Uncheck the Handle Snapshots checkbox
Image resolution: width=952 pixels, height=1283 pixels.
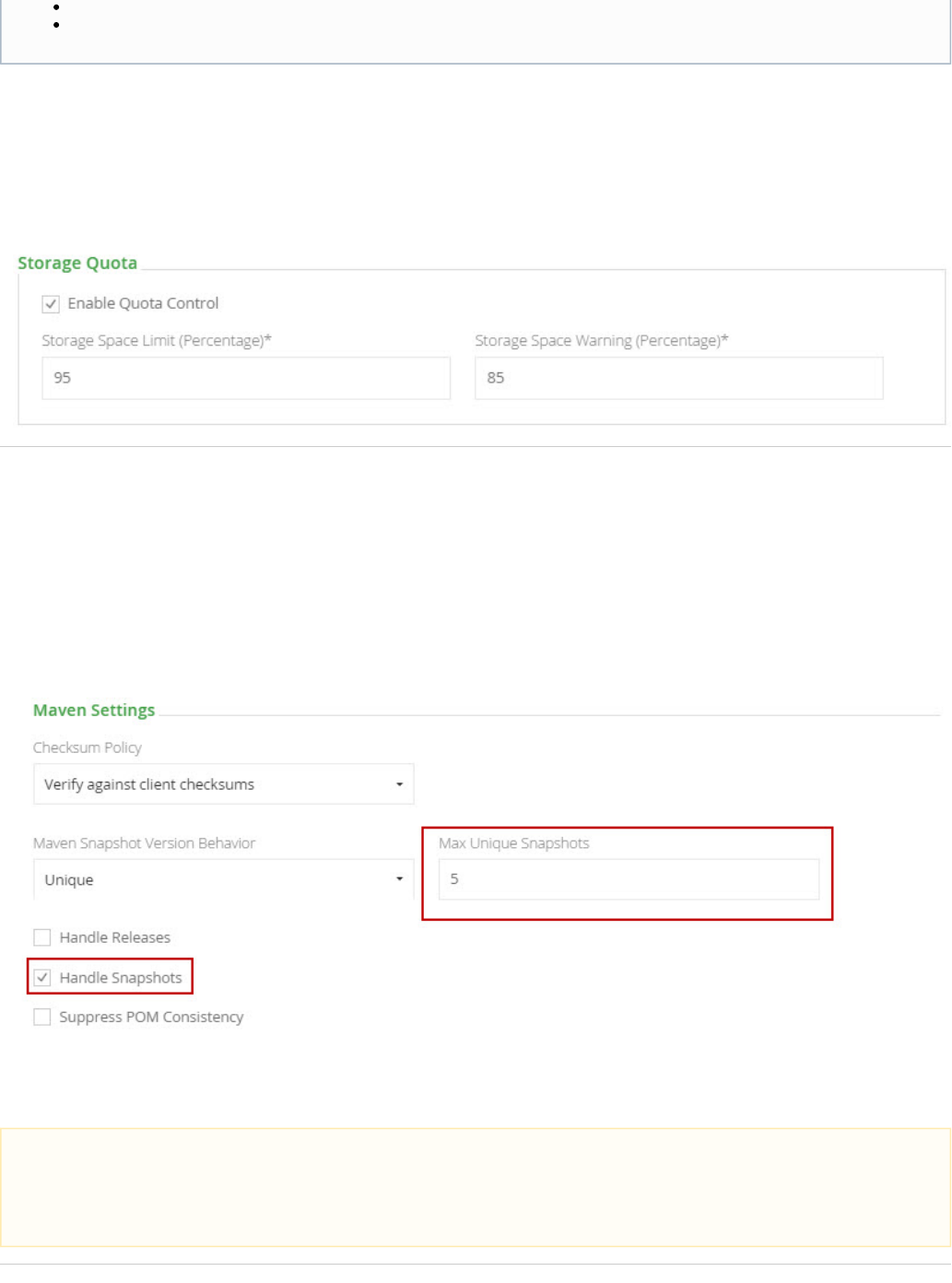tap(42, 978)
